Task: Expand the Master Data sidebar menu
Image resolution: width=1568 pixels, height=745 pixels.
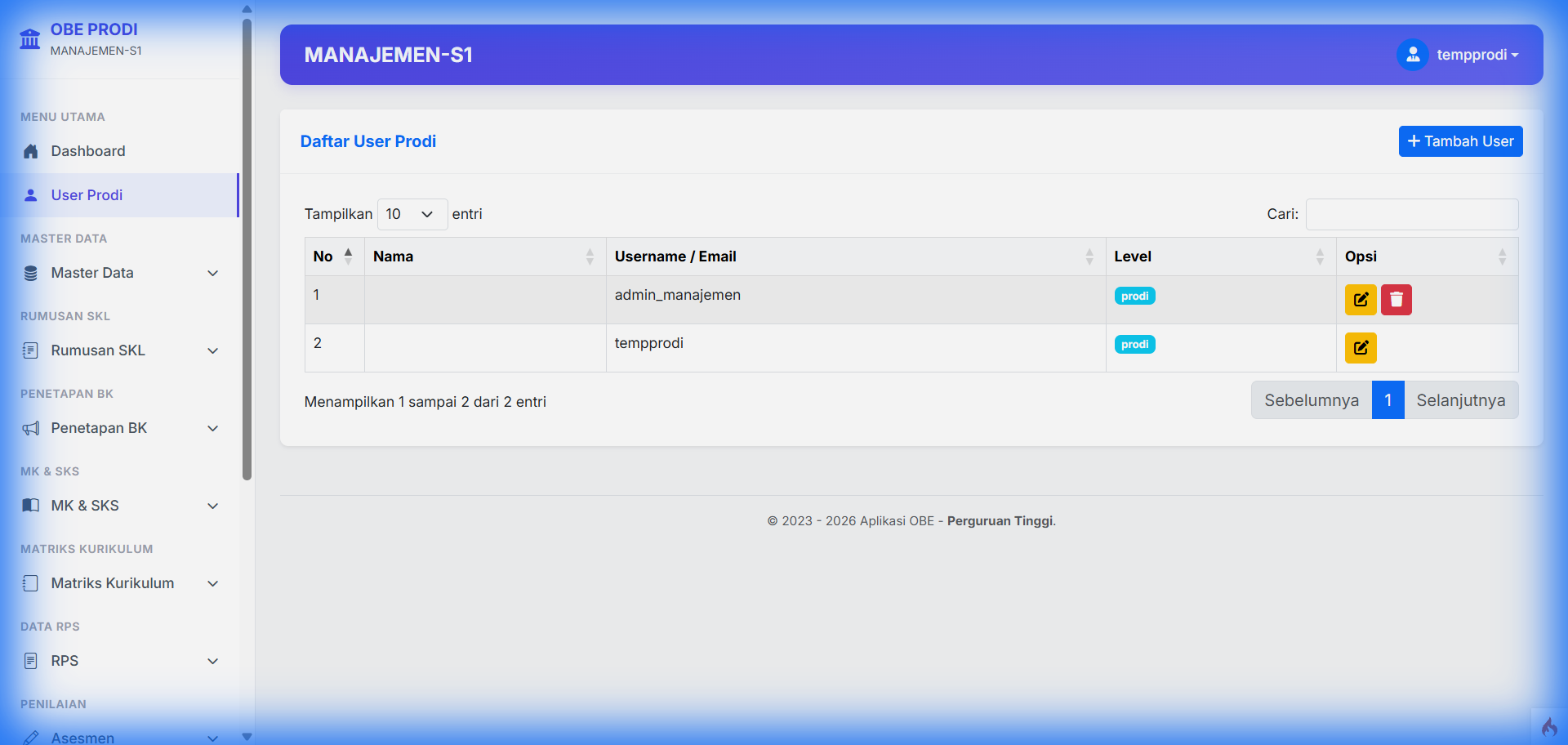Action: 121,273
